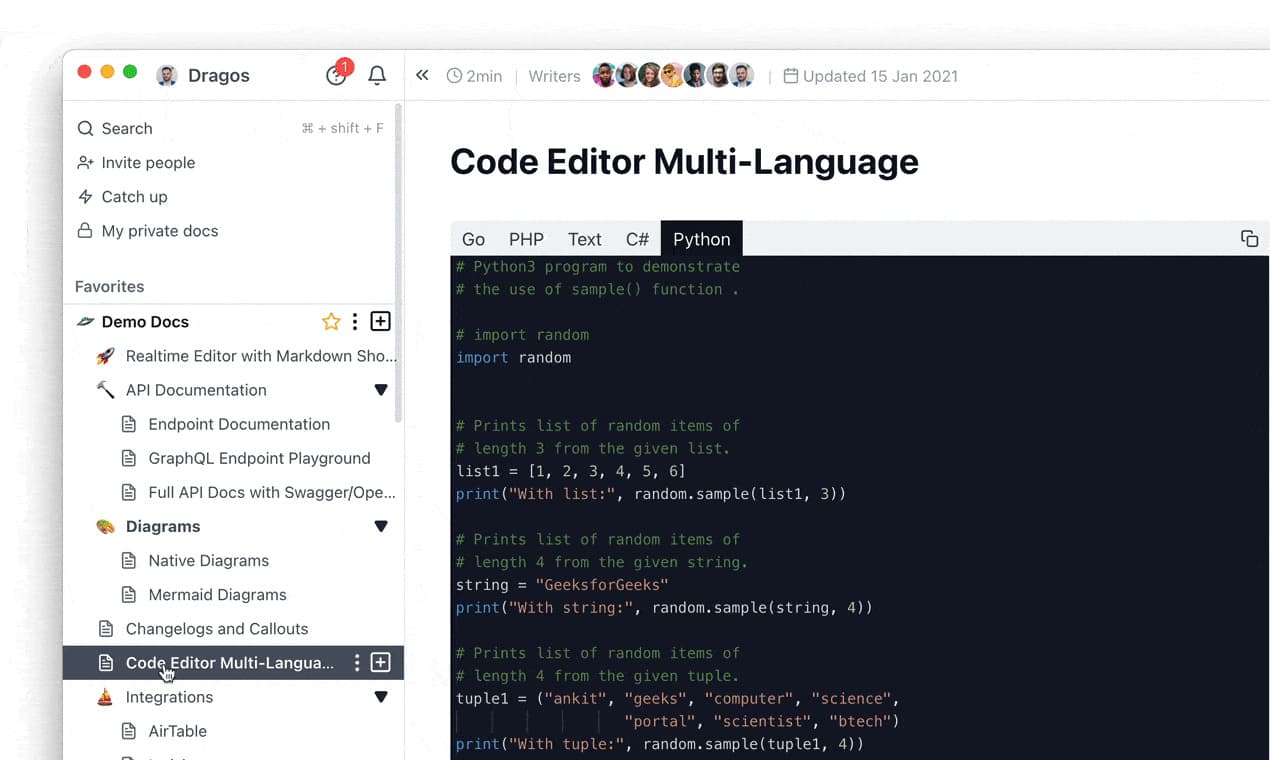1270x760 pixels.
Task: Open the three-dot menu next to Demo Docs
Action: (355, 321)
